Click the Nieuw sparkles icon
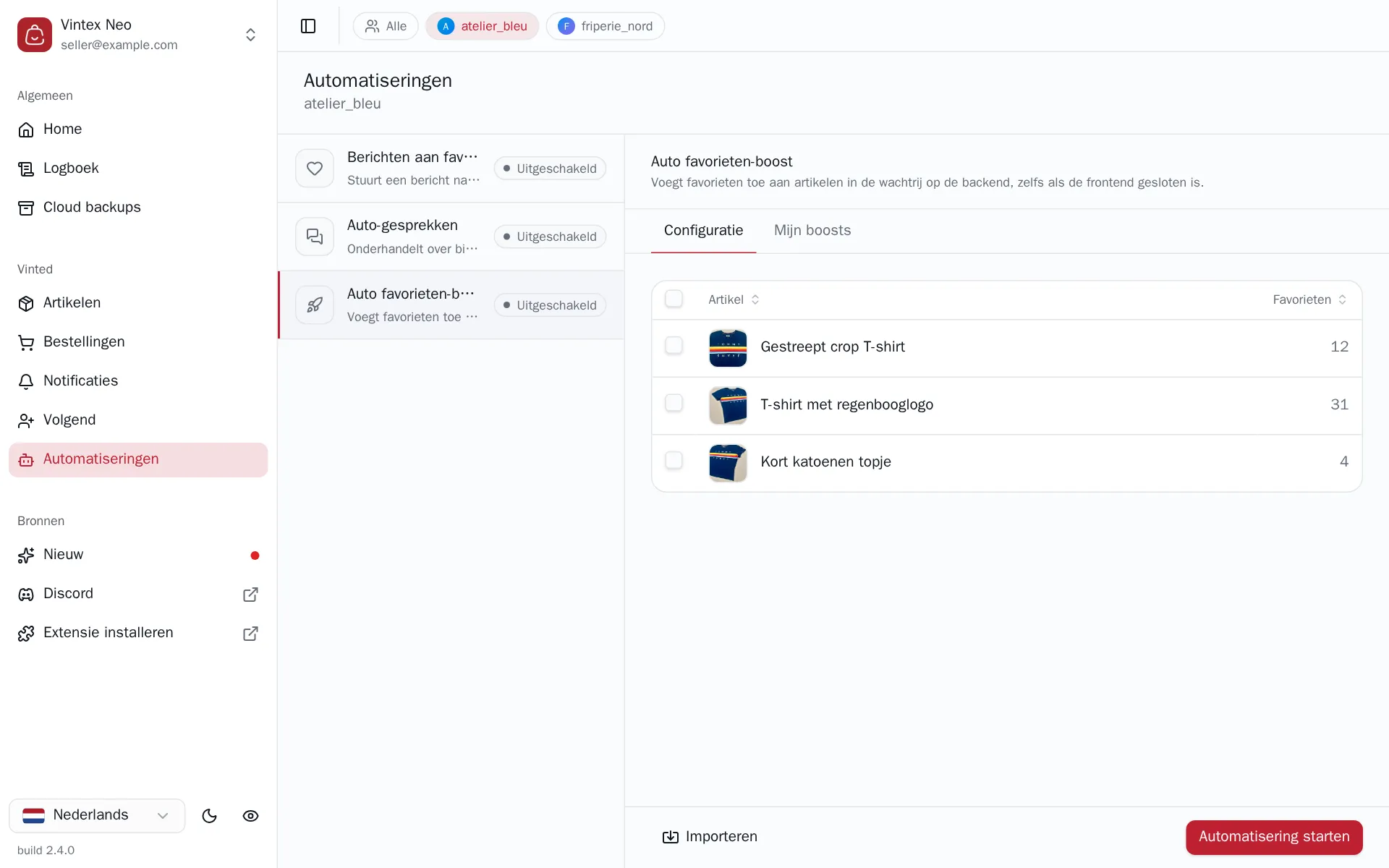This screenshot has height=868, width=1389. tap(26, 556)
